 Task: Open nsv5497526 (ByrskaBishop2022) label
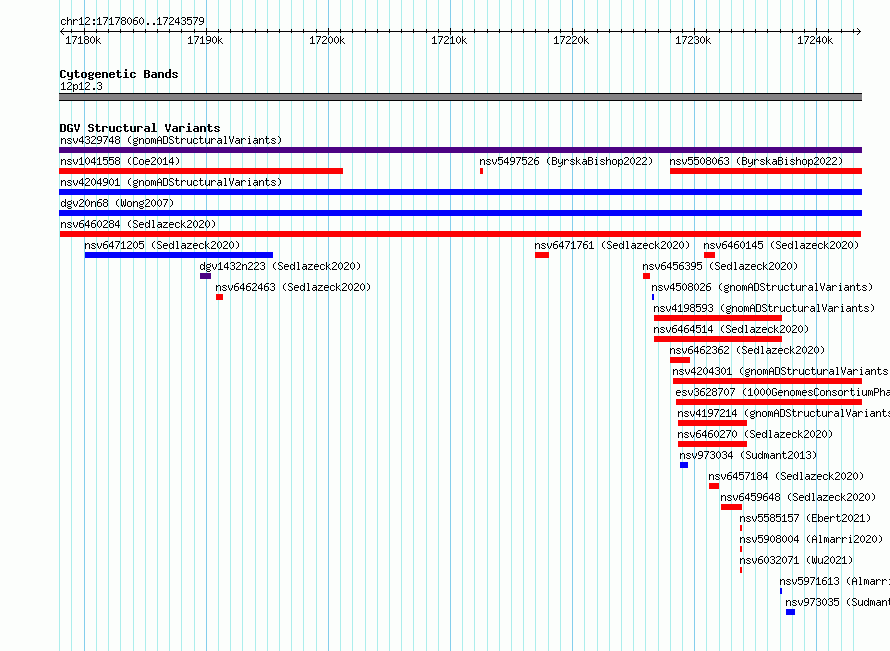(x=566, y=161)
